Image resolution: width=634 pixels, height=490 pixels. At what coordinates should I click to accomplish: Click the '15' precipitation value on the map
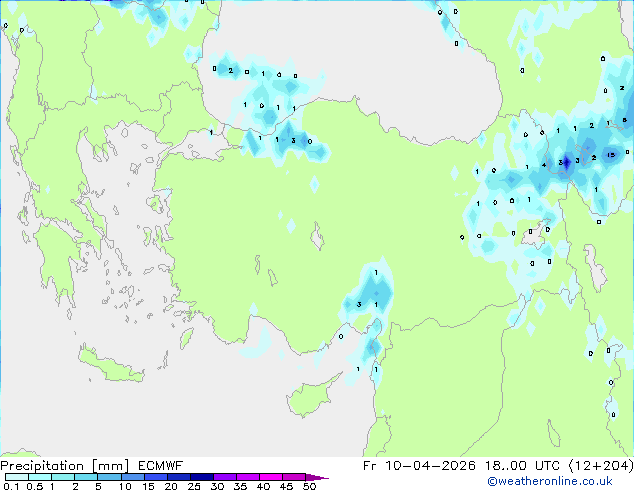click(x=611, y=154)
